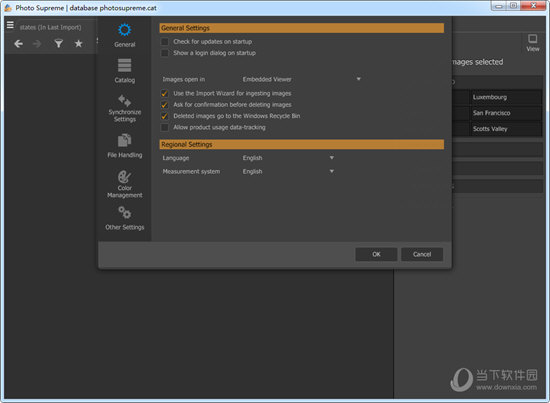This screenshot has width=550, height=403.
Task: Open the hamburger main menu
Action: tap(10, 25)
